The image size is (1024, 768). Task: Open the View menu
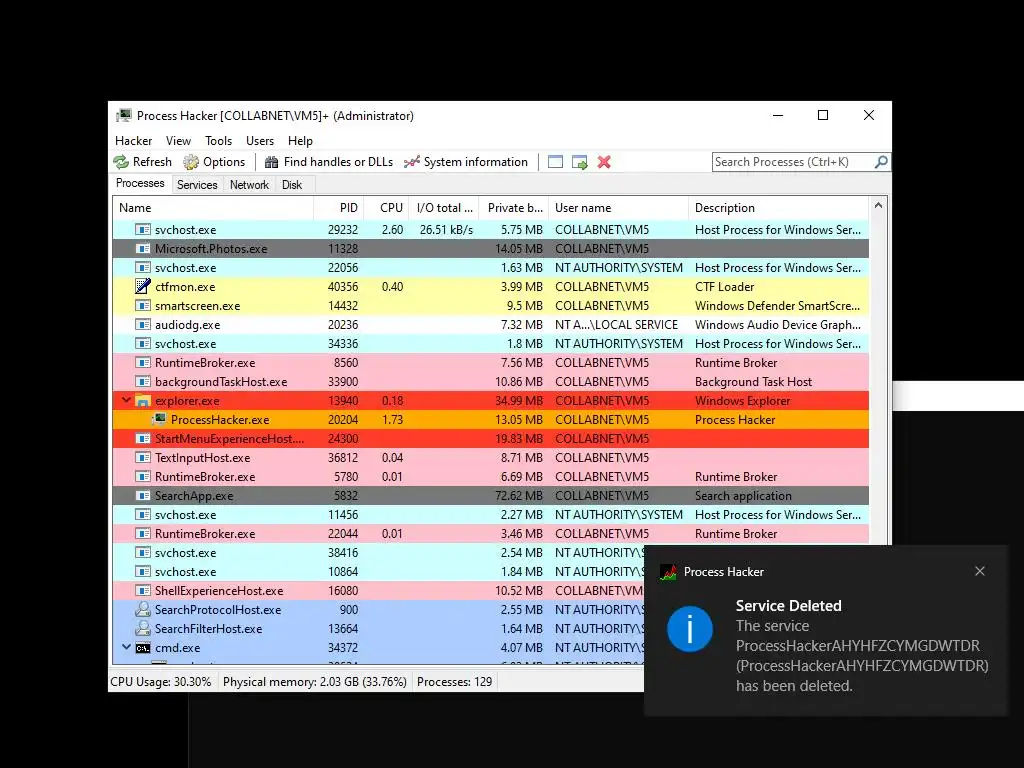178,140
